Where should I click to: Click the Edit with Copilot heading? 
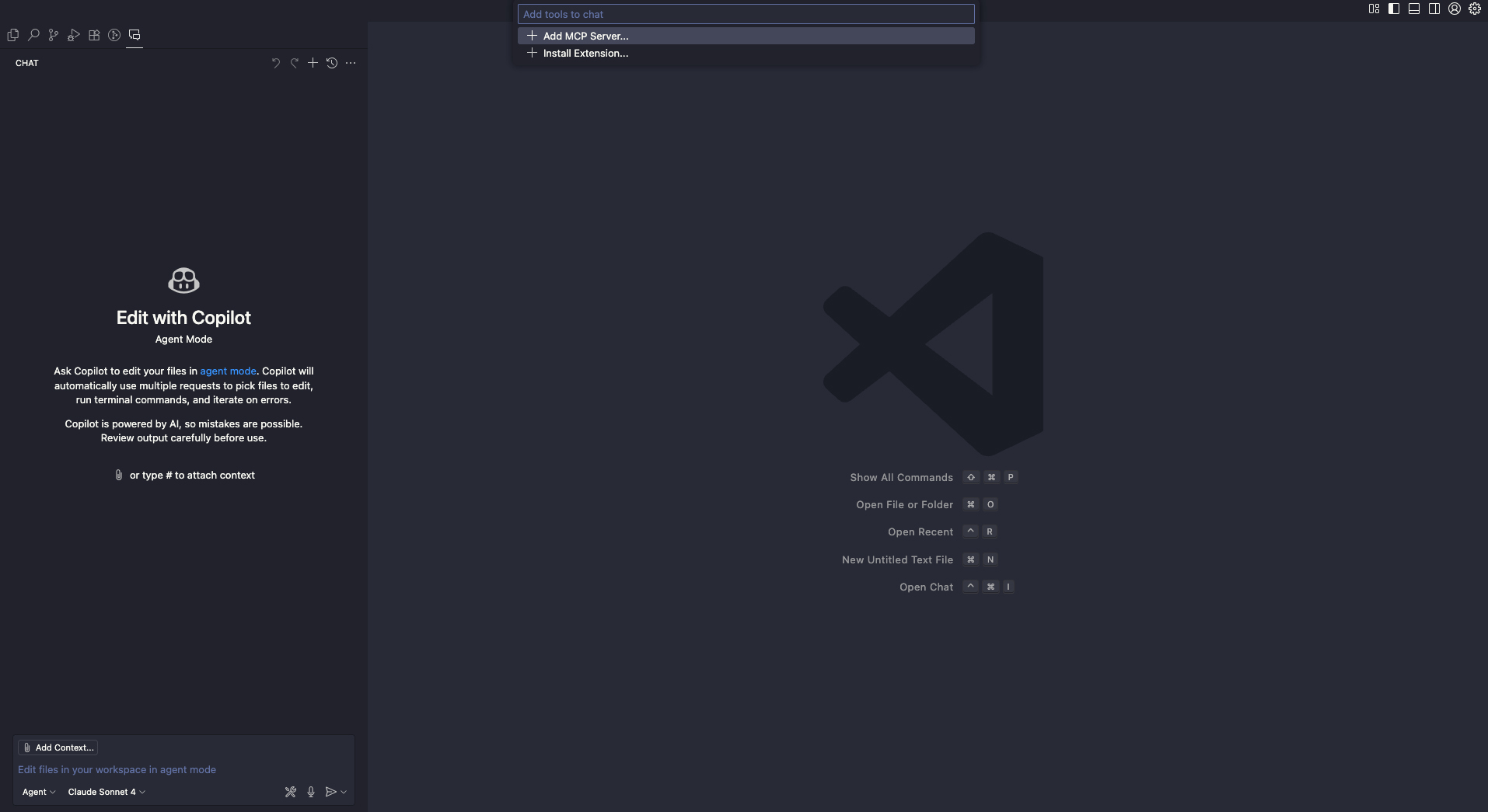pyautogui.click(x=183, y=317)
